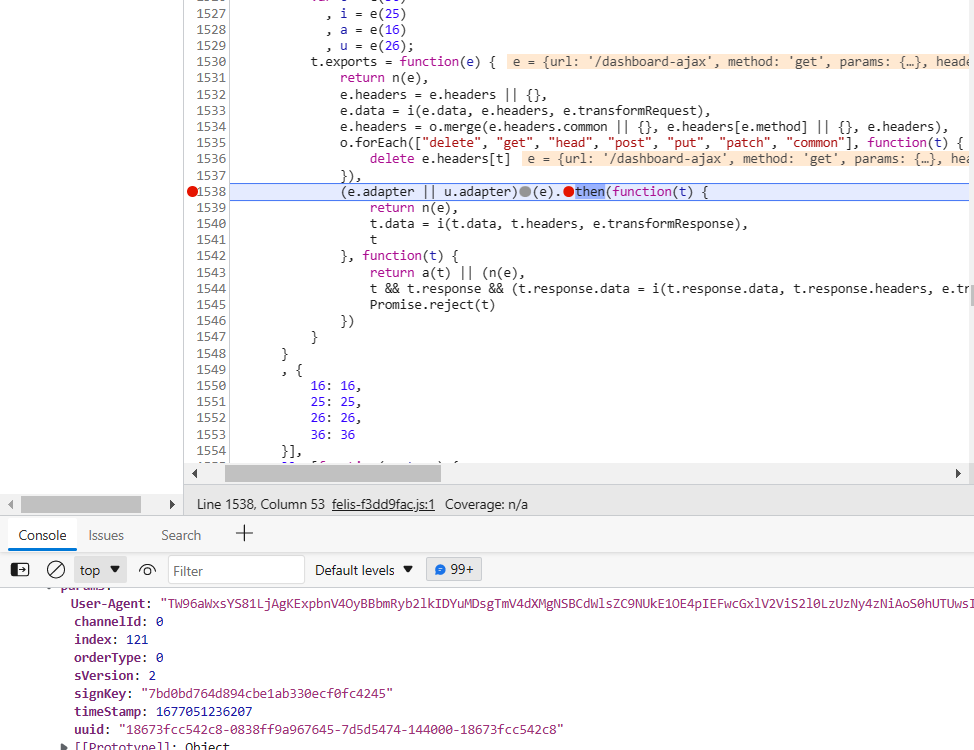This screenshot has height=750, width=974.
Task: Click t.exports on line 1530
Action: (344, 62)
